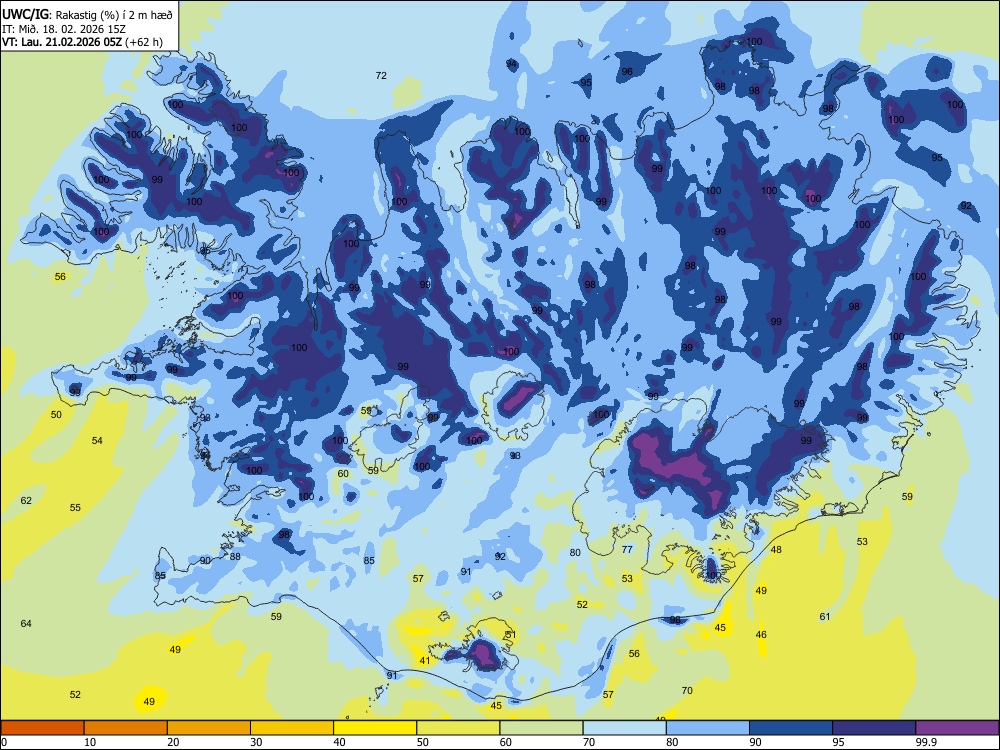Select the map value '48' on the southeast coast
The image size is (1000, 750).
pyautogui.click(x=776, y=549)
